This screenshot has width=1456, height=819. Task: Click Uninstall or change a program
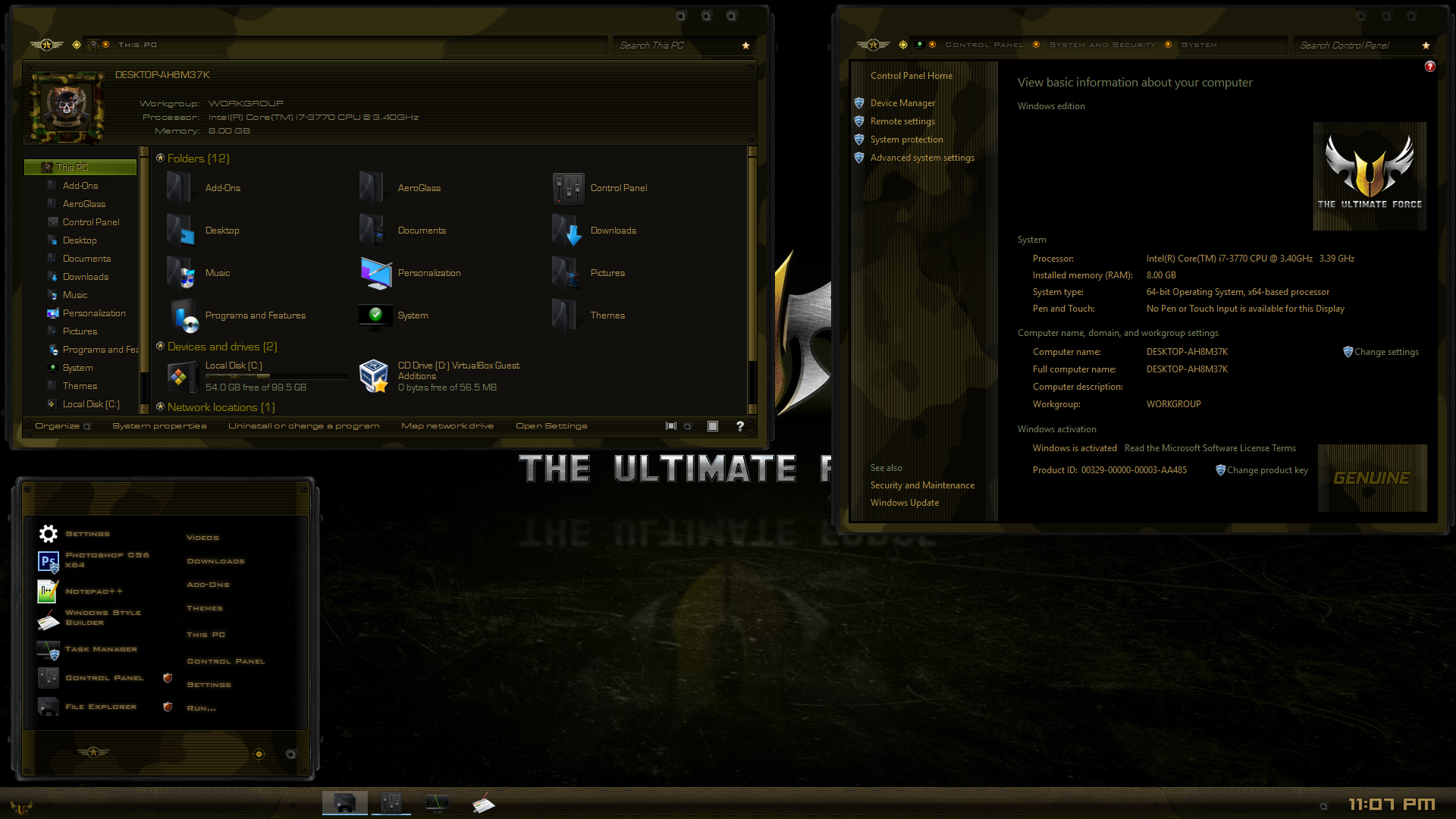[x=304, y=426]
